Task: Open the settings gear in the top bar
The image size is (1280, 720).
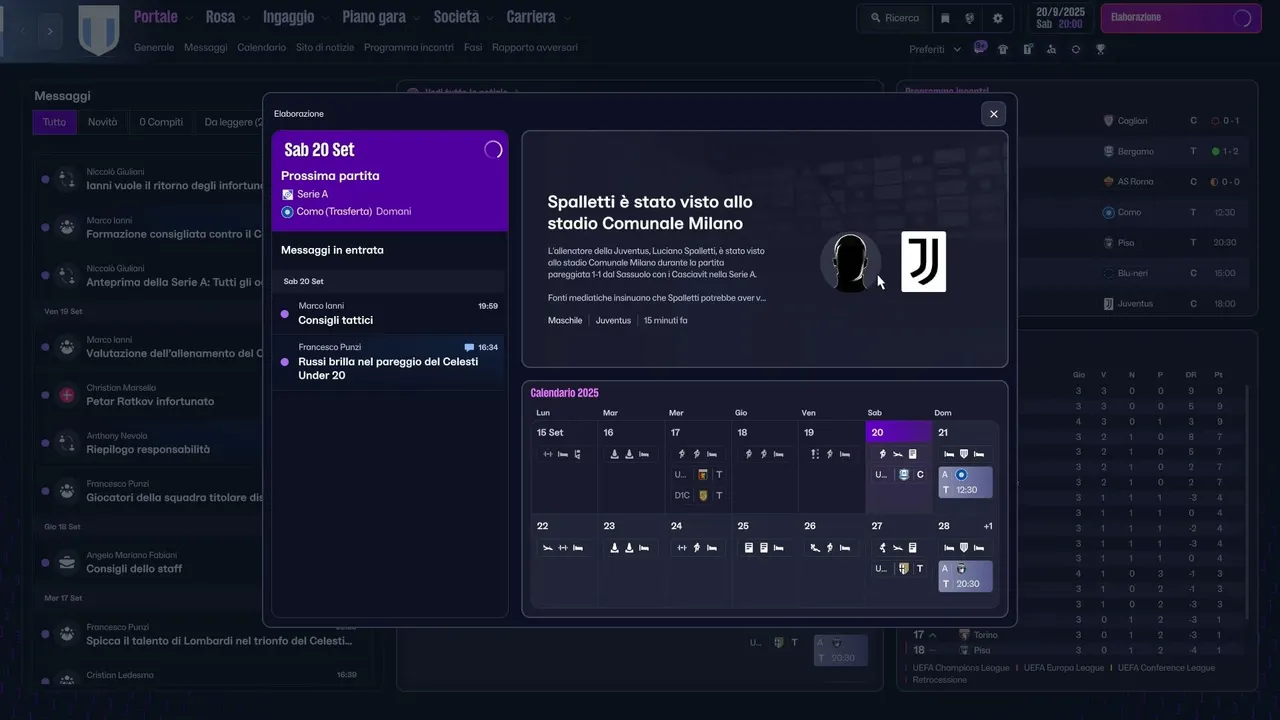Action: [997, 18]
